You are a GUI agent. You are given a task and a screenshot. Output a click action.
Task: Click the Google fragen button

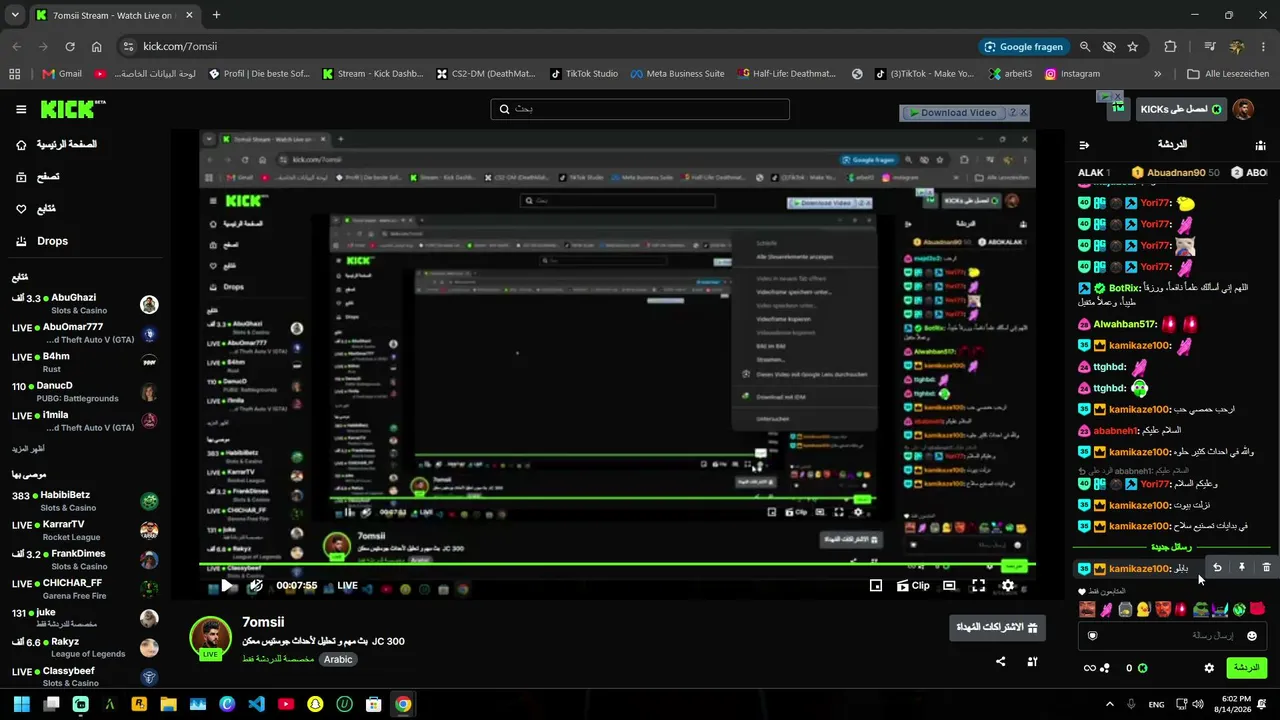coord(1023,46)
